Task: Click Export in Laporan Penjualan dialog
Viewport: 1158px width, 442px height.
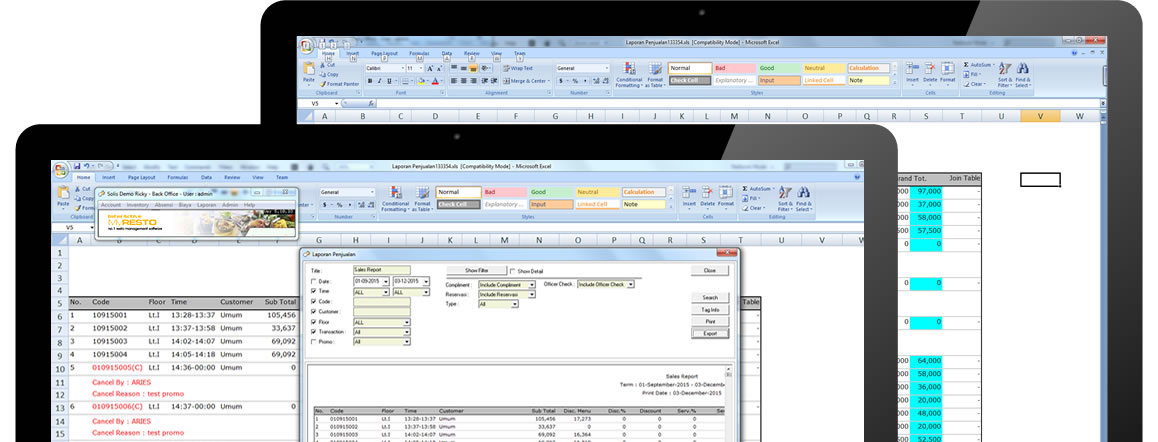Action: pos(710,333)
